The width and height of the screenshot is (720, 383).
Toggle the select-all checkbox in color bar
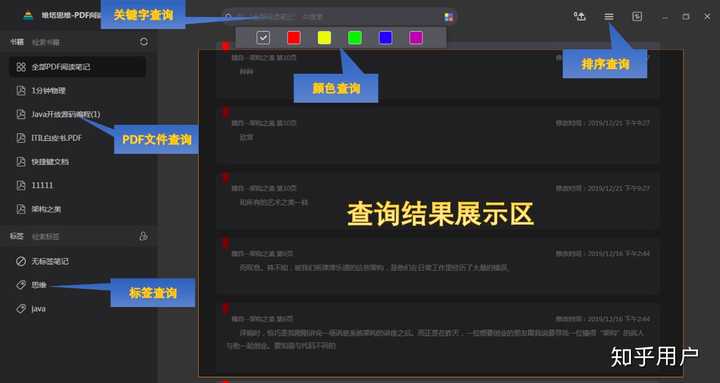point(263,38)
